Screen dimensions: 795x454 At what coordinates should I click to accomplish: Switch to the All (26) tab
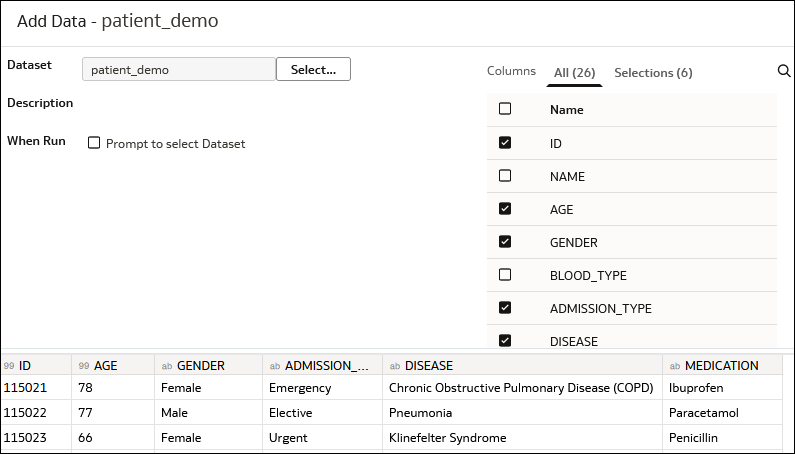tap(574, 72)
